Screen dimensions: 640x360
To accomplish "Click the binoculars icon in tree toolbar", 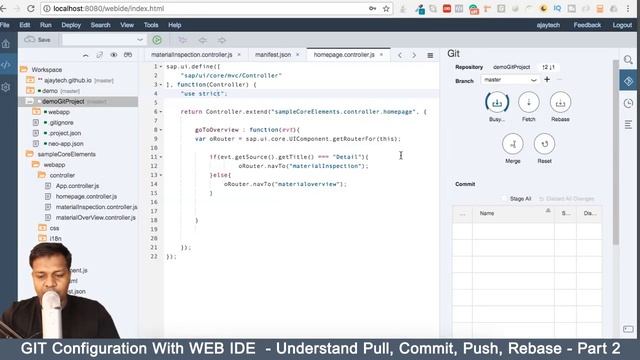I will (x=128, y=55).
